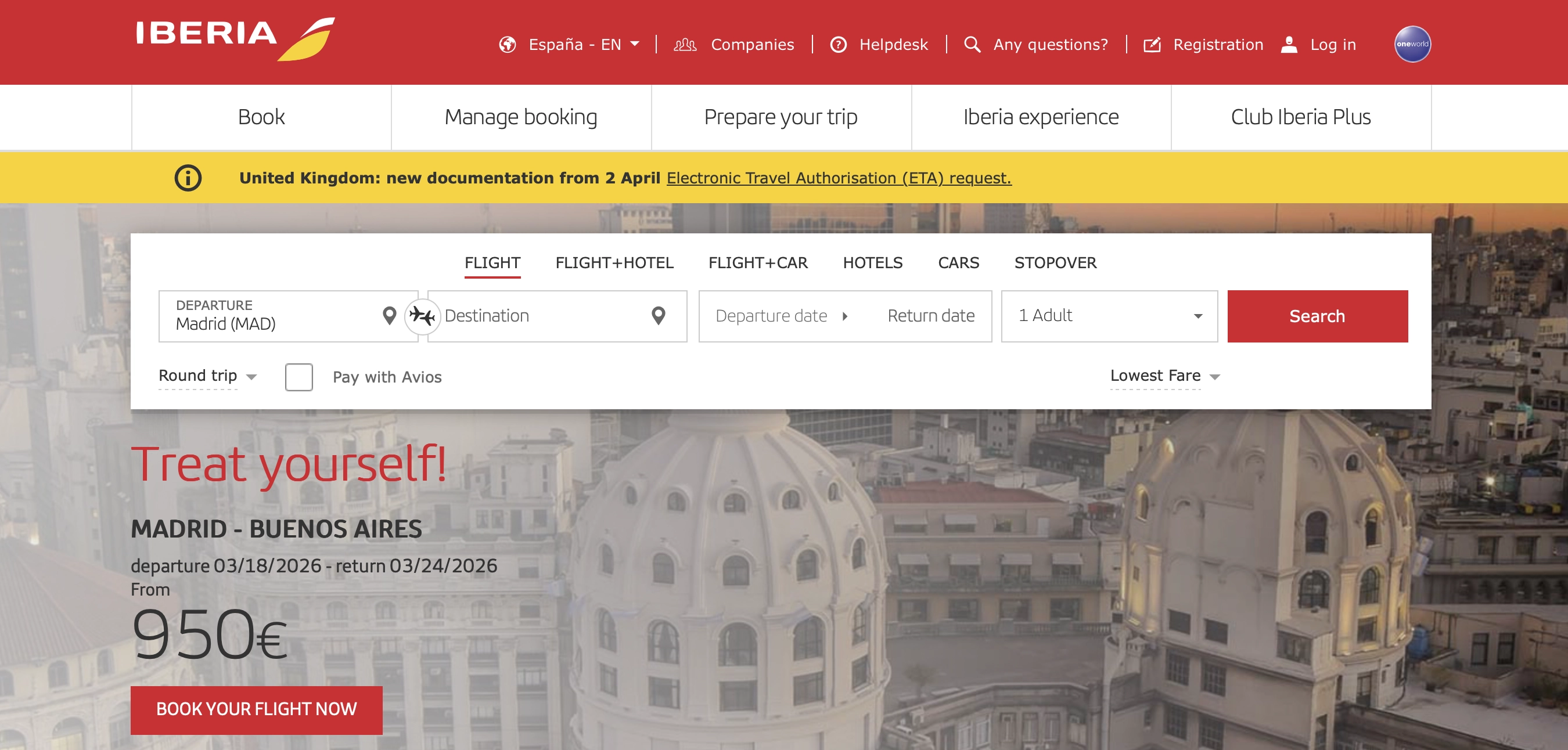Open the Club Iberia Plus menu
Image resolution: width=1568 pixels, height=750 pixels.
click(x=1301, y=117)
